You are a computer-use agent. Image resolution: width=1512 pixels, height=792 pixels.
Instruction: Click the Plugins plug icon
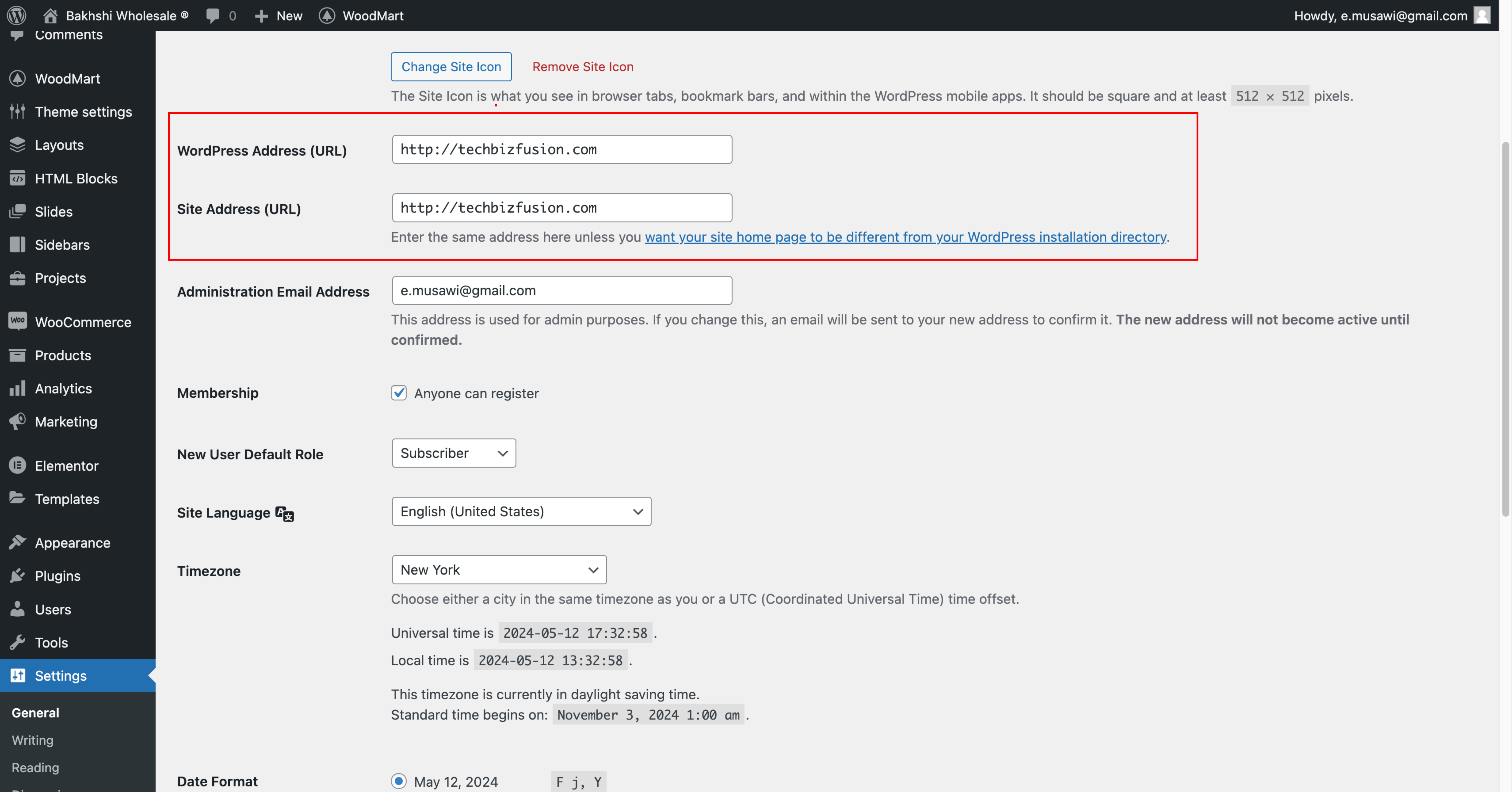[x=18, y=576]
